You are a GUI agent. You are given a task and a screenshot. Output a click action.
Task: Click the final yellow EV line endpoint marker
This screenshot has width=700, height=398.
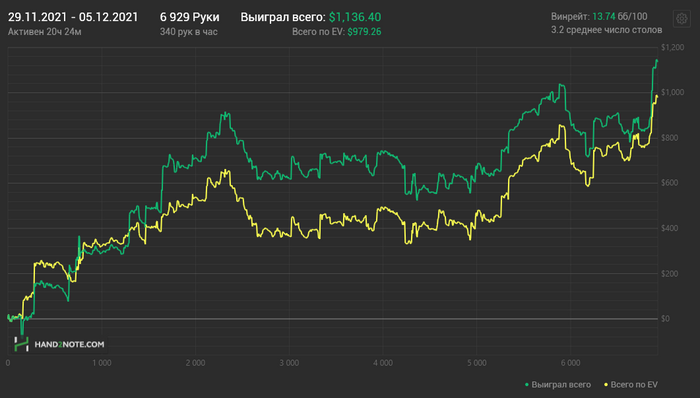pos(657,96)
